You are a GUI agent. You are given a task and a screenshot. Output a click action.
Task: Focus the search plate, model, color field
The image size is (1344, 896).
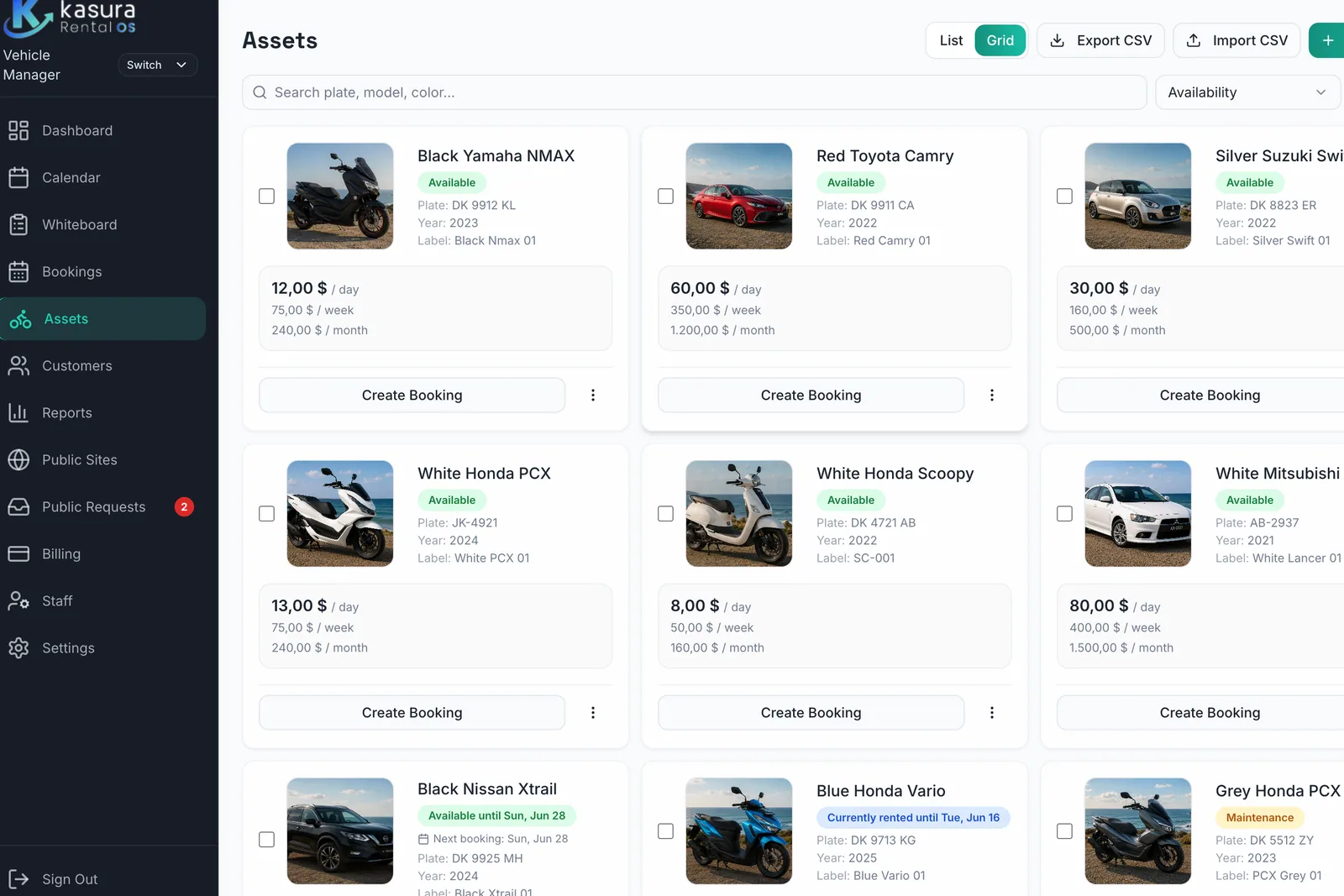pyautogui.click(x=694, y=92)
